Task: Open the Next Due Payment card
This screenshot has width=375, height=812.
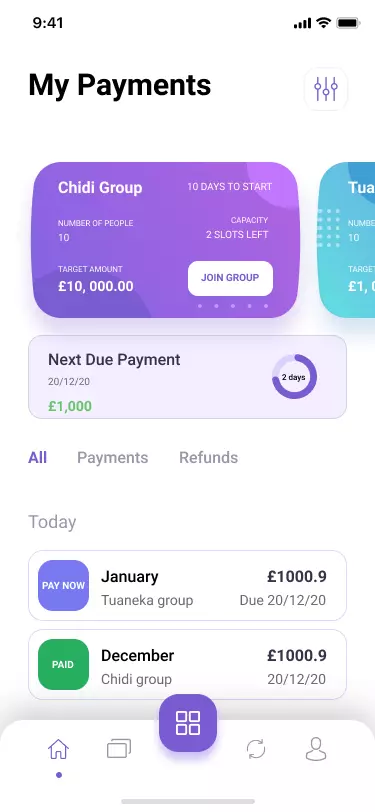Action: [187, 377]
